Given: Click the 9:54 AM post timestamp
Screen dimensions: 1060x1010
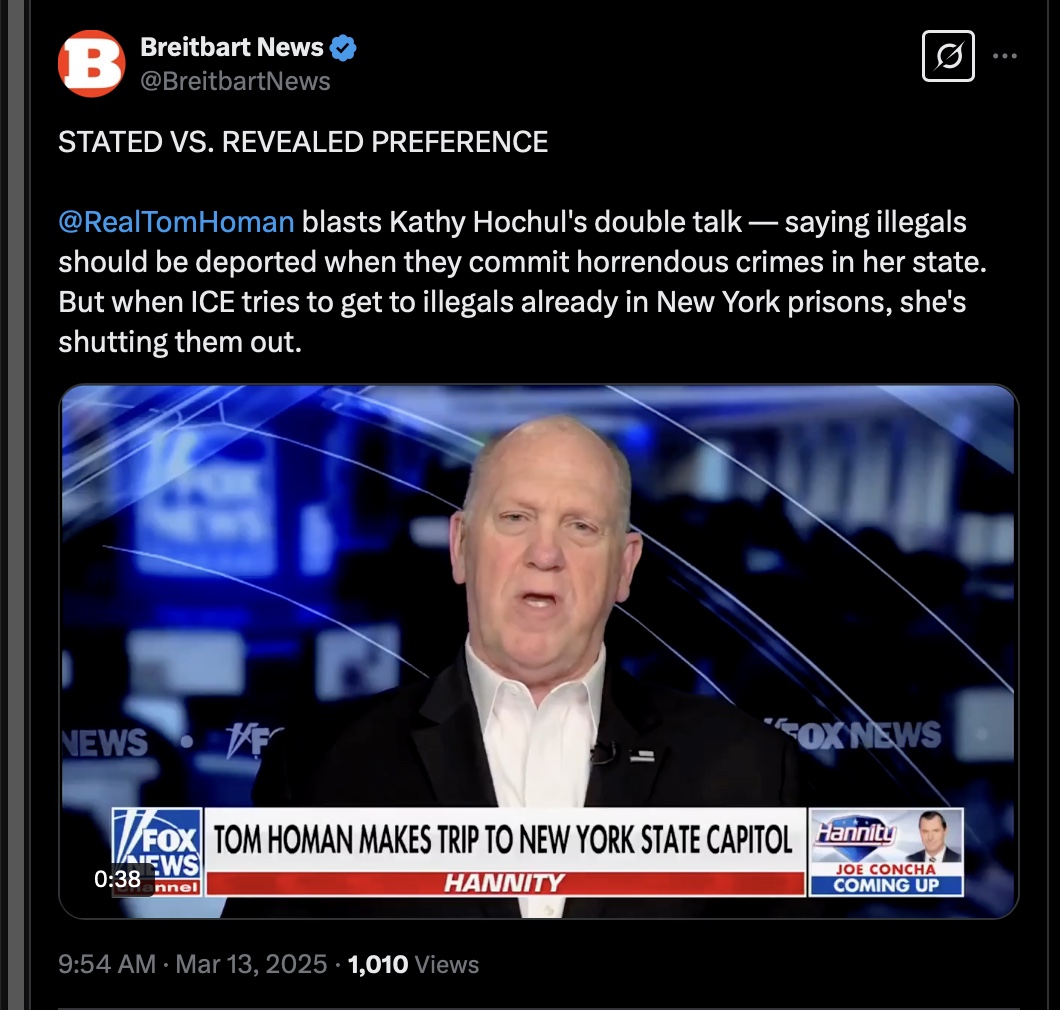Looking at the screenshot, I should (x=107, y=964).
